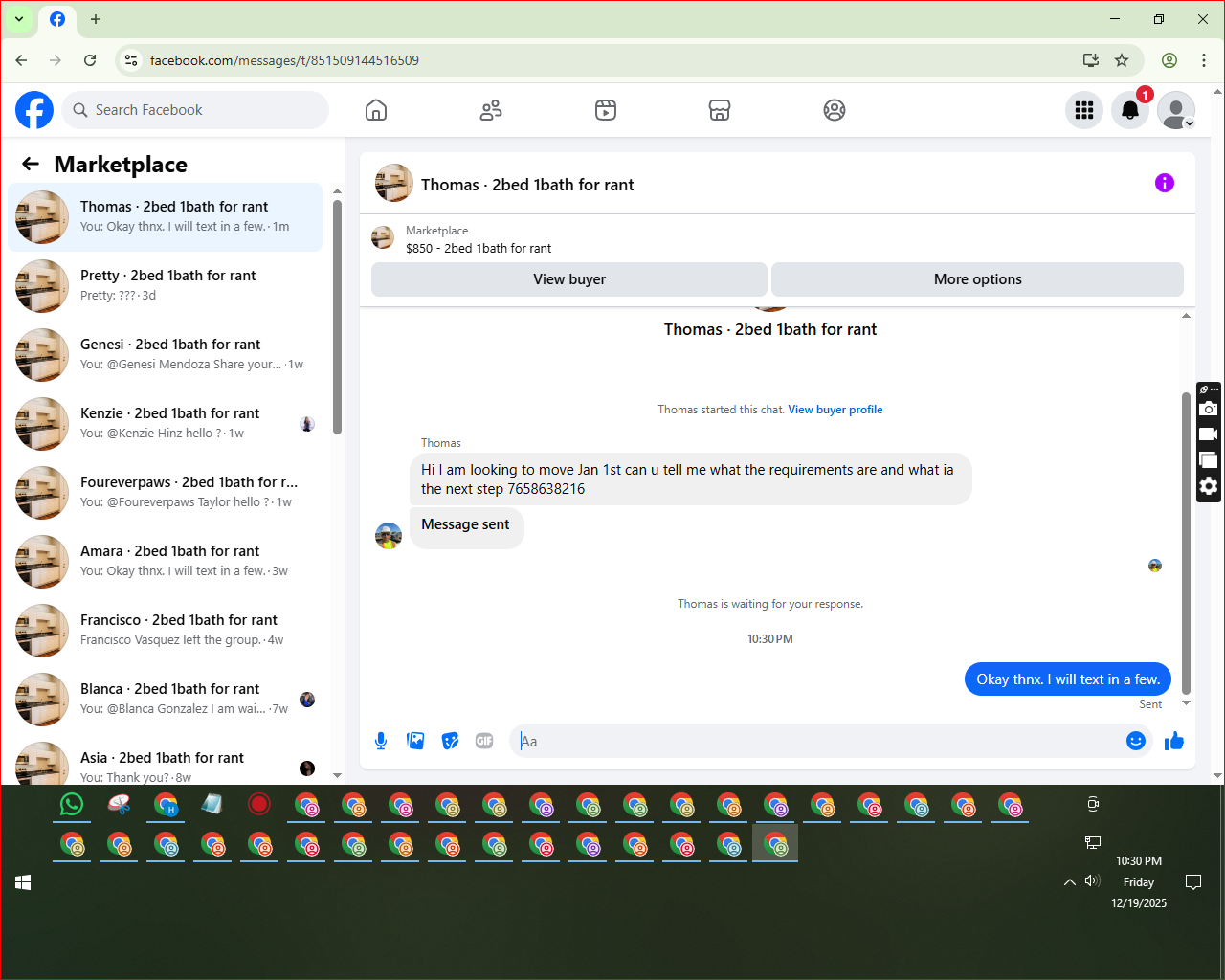This screenshot has width=1225, height=980.
Task: Open Facebook home via logo
Action: pos(34,110)
